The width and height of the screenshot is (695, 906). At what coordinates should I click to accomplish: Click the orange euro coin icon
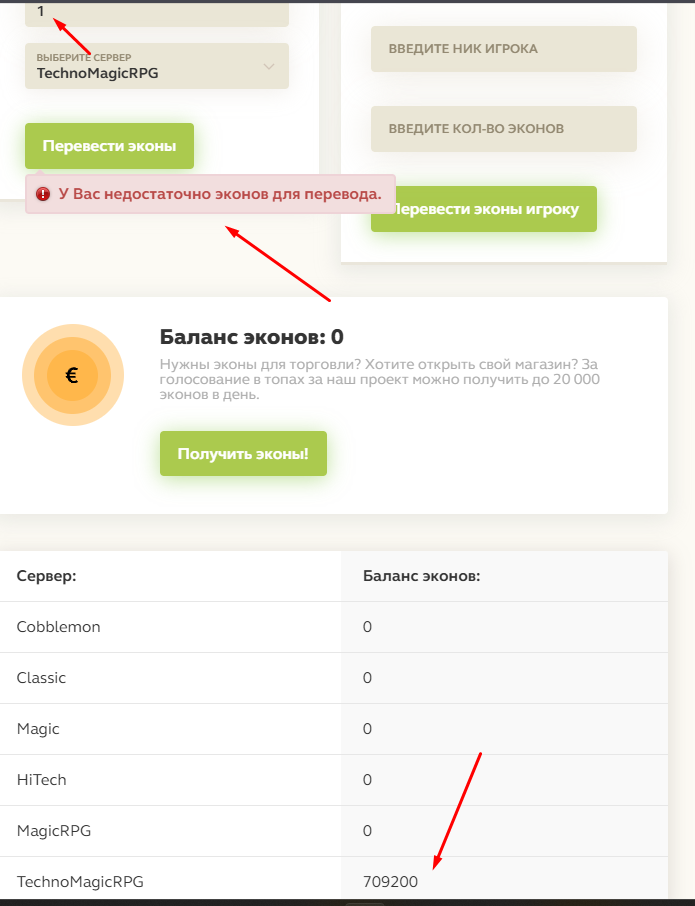[x=72, y=376]
